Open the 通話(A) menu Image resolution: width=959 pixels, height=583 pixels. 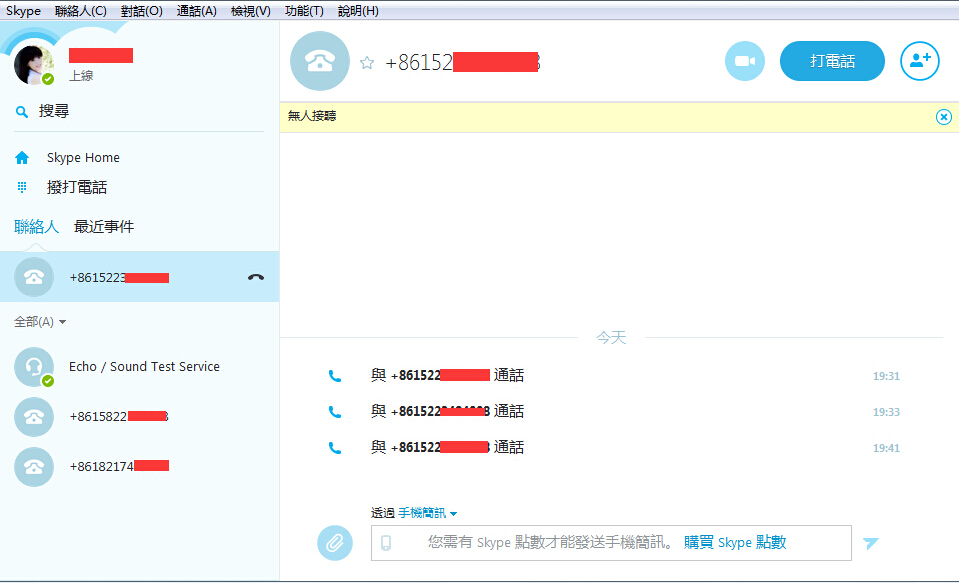coord(196,11)
